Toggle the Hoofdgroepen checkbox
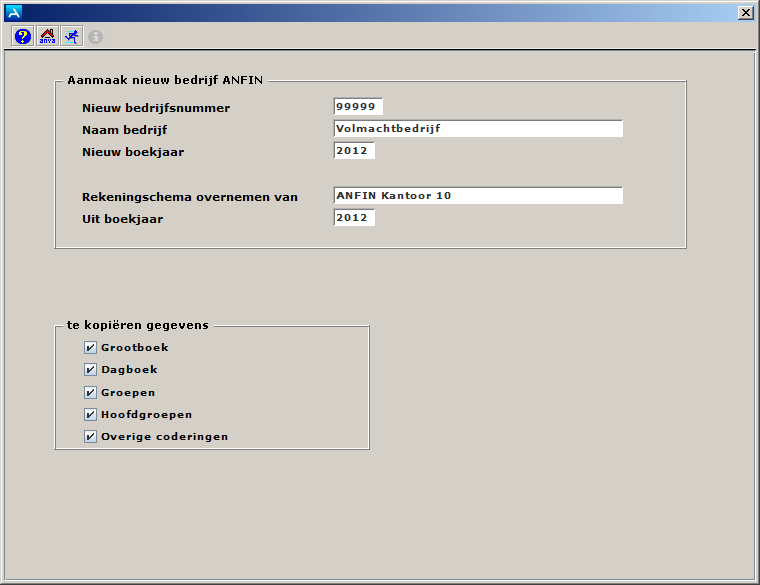The height and width of the screenshot is (585, 760). coord(91,414)
